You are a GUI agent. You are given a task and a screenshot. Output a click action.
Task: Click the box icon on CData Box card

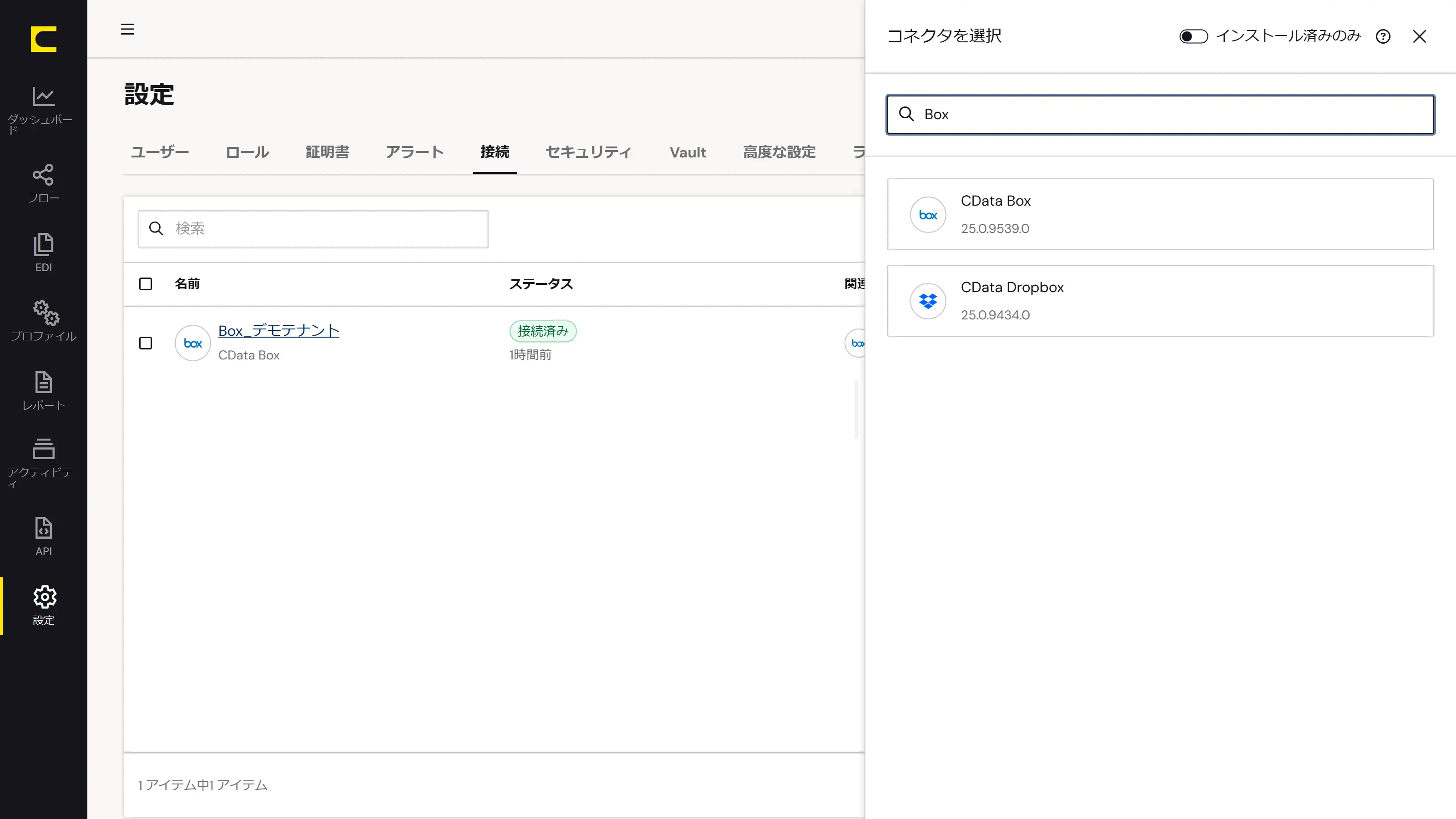[x=928, y=215]
